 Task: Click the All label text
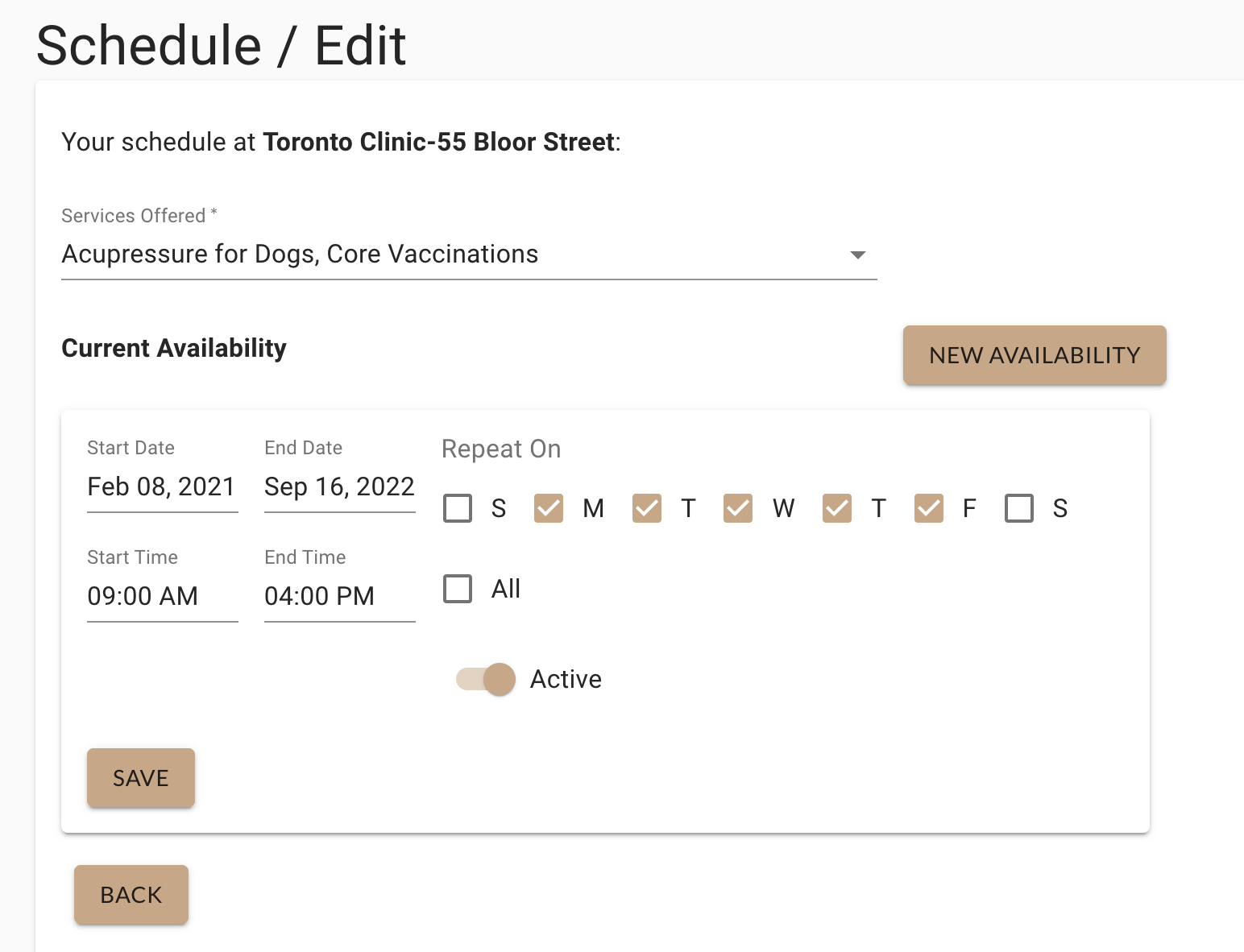pos(506,589)
